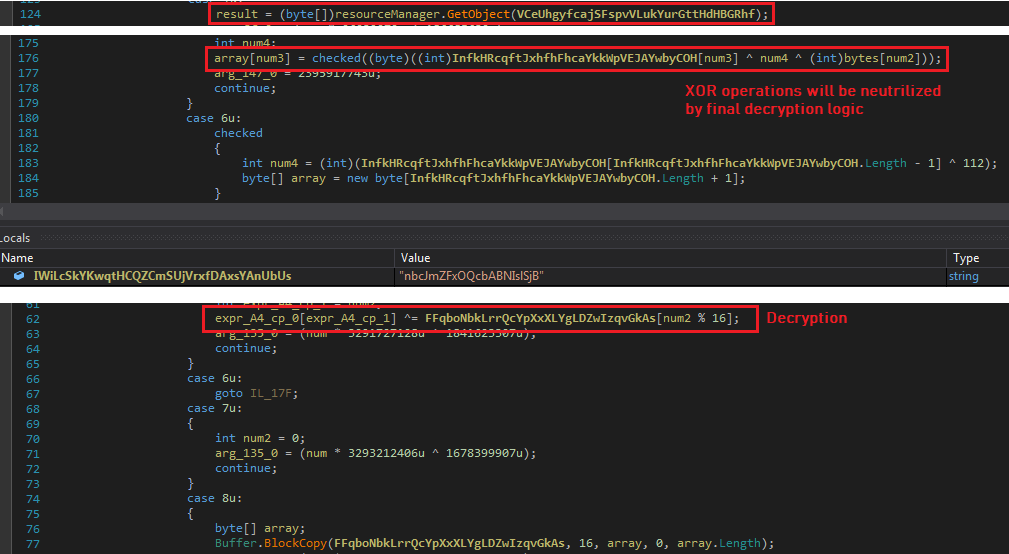Click 'expr_A4_cp_0' on line 62
1009x554 pixels.
[257, 319]
